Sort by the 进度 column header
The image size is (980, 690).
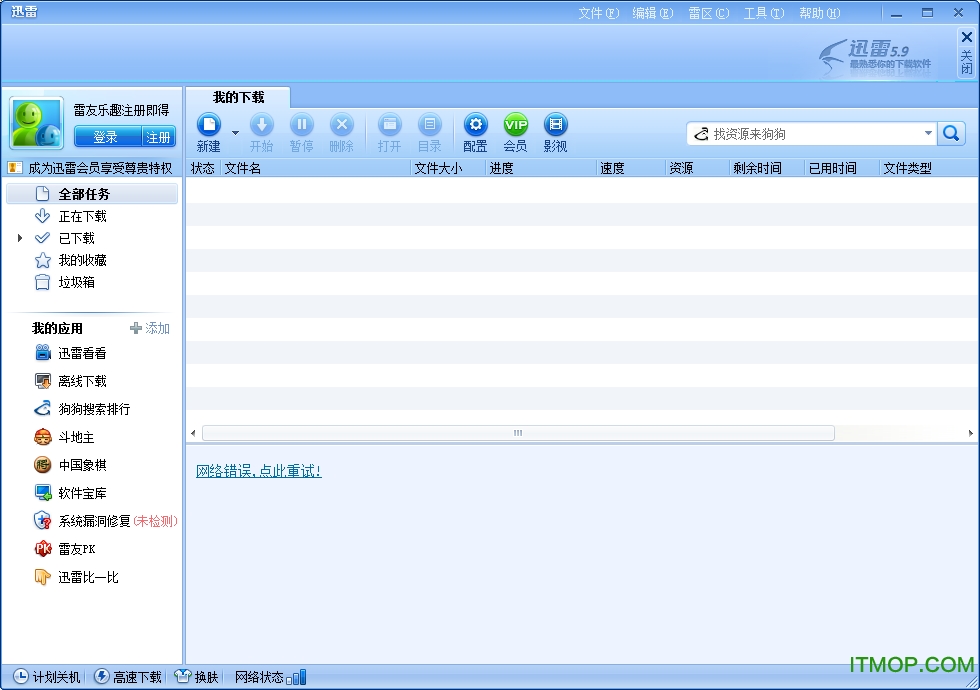tap(541, 168)
